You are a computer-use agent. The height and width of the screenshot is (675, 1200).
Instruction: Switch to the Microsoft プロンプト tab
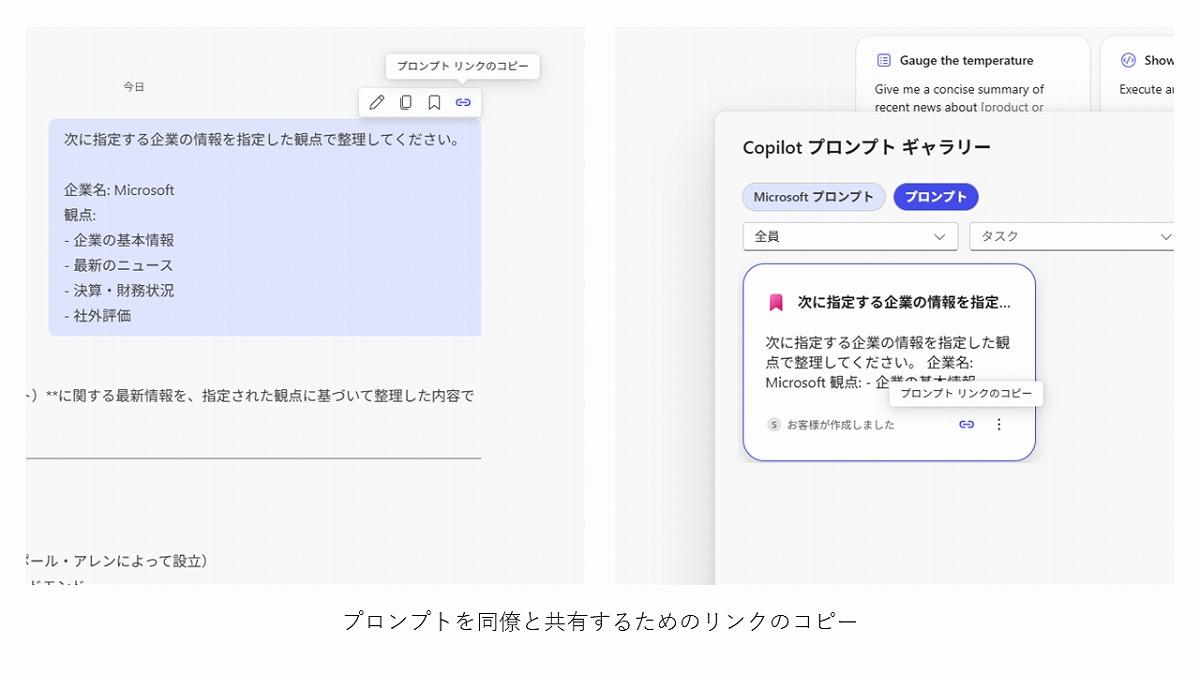pos(813,197)
